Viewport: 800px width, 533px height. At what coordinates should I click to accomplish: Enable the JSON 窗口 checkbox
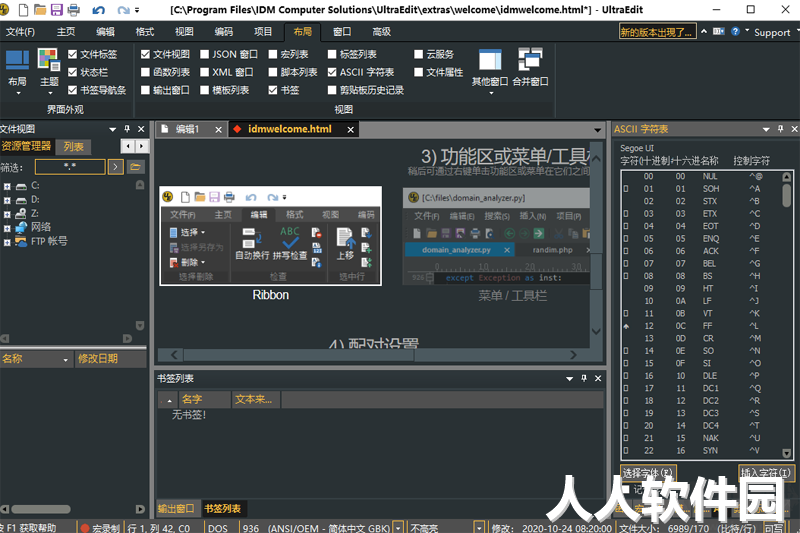(205, 54)
